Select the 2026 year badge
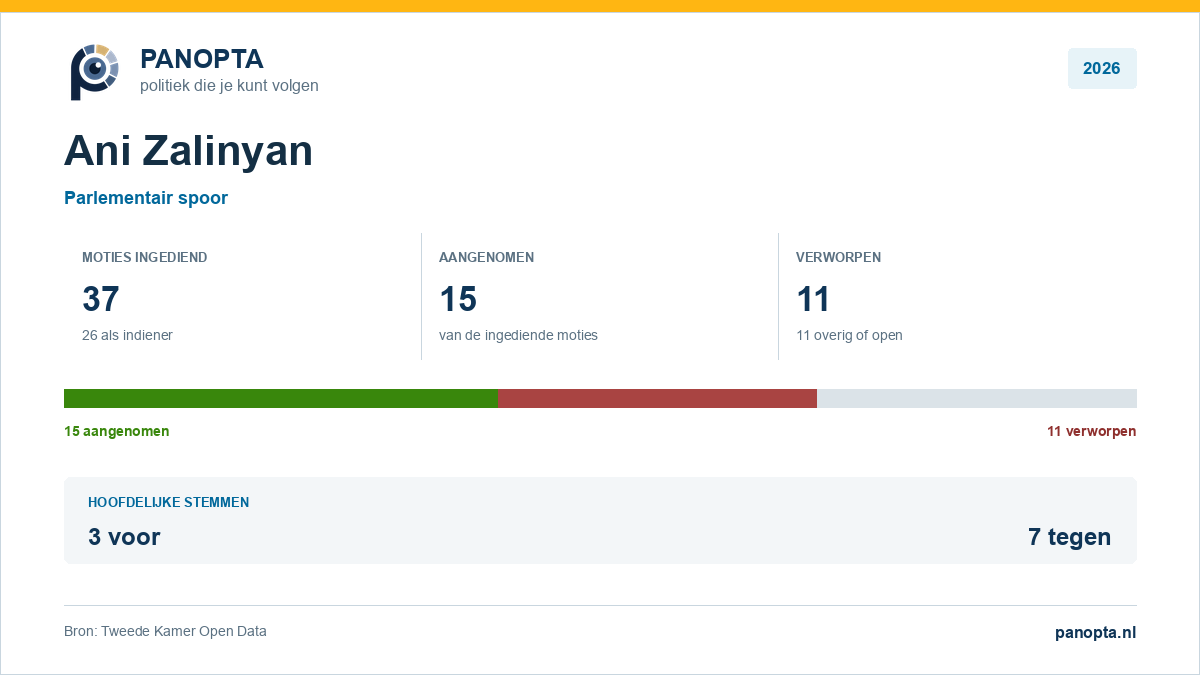This screenshot has height=675, width=1200. coord(1102,68)
